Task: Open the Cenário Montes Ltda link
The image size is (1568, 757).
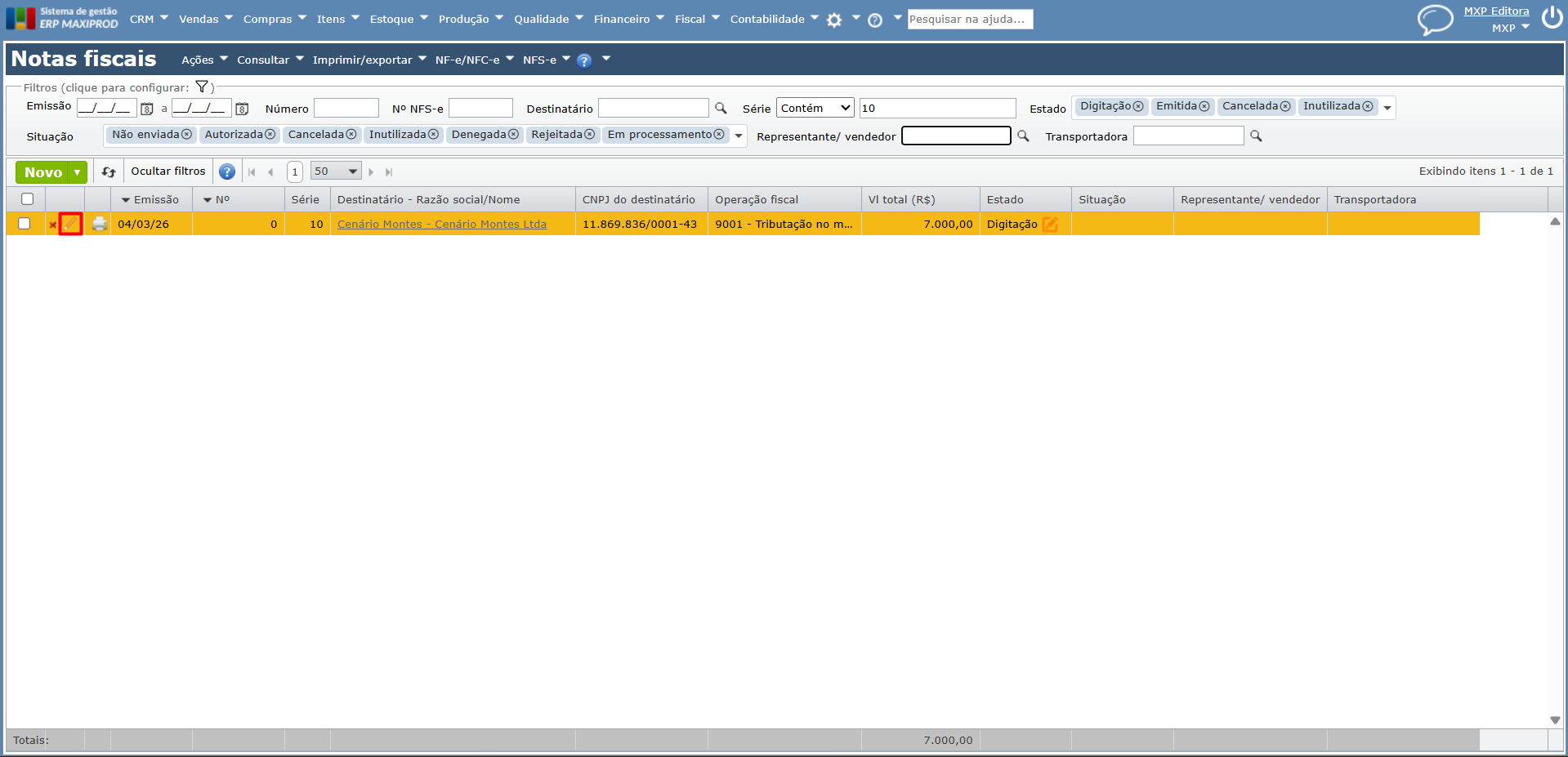Action: (442, 225)
